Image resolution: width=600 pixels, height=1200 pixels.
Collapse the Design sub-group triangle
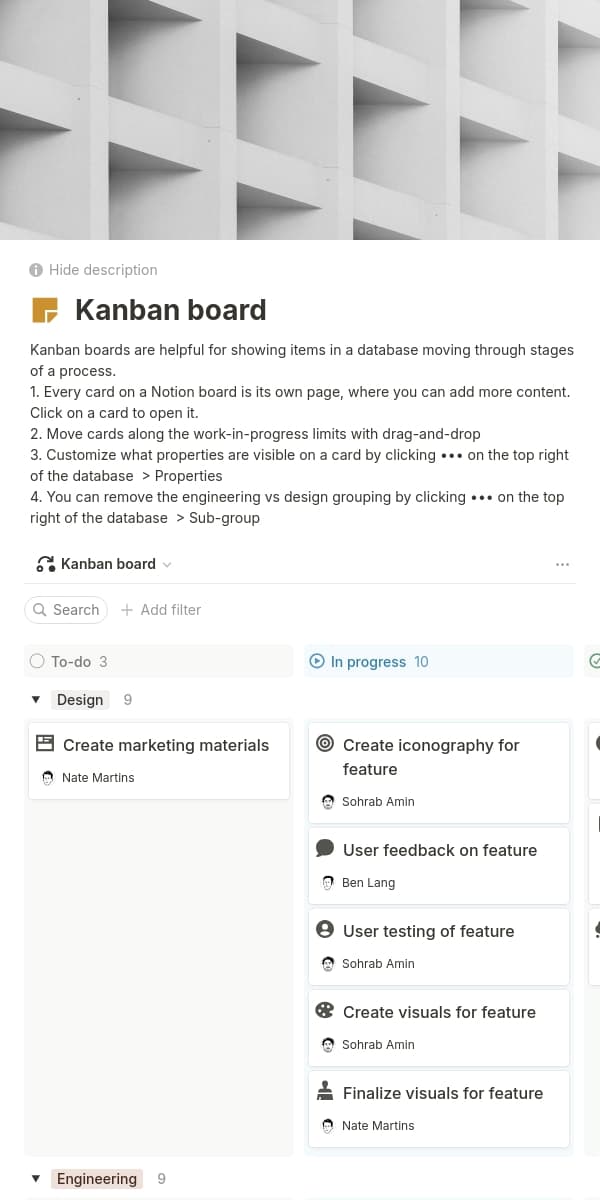pos(36,700)
